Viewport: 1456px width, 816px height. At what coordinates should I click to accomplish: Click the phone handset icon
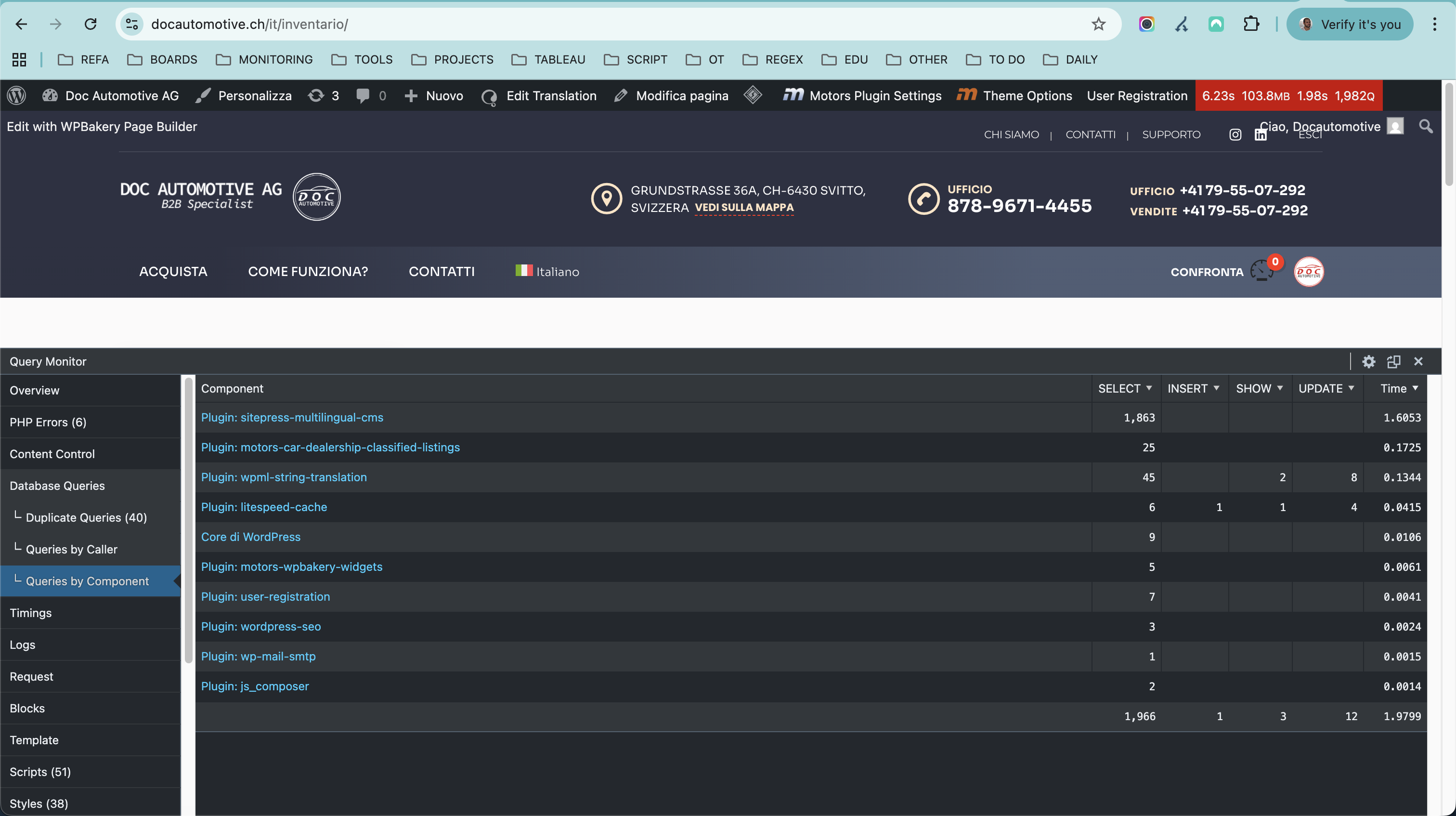923,198
